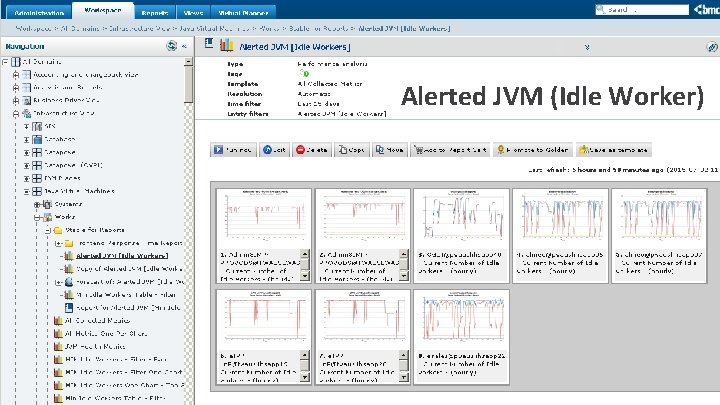Click the Systems node icon

click(47, 204)
